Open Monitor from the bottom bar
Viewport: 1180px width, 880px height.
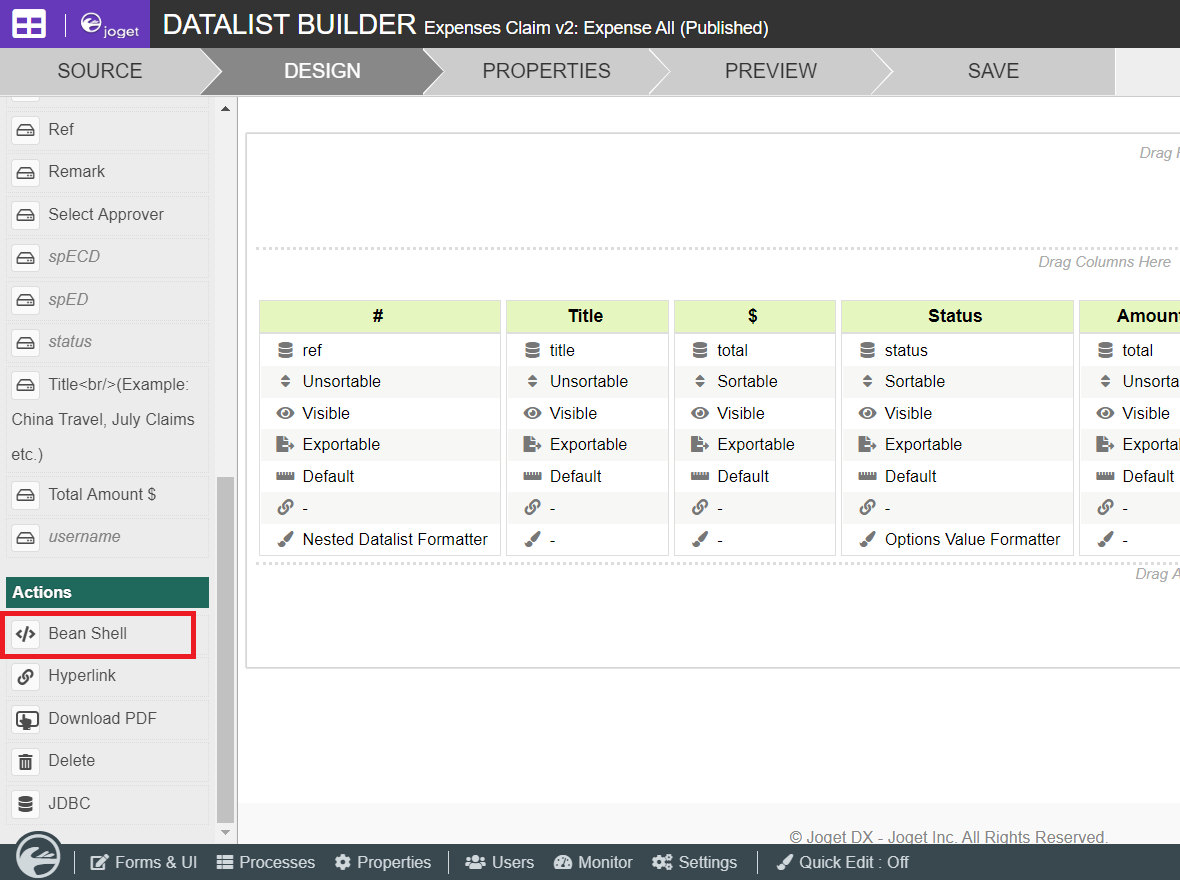pyautogui.click(x=593, y=862)
